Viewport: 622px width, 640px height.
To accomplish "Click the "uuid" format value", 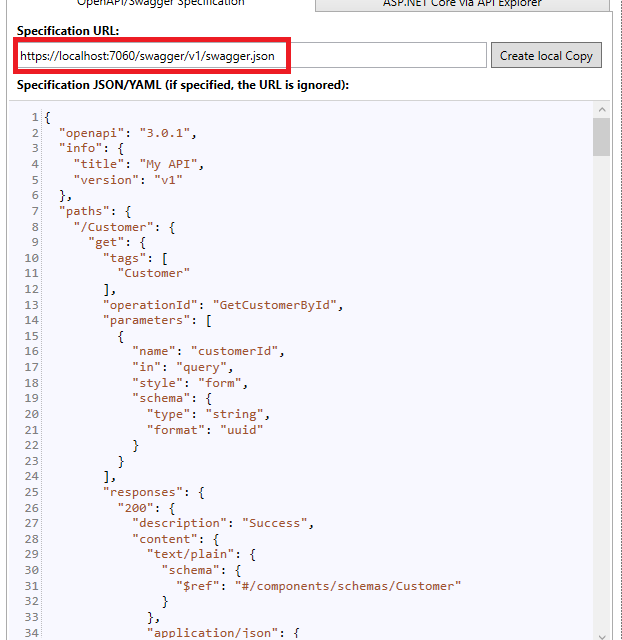I will click(x=244, y=429).
